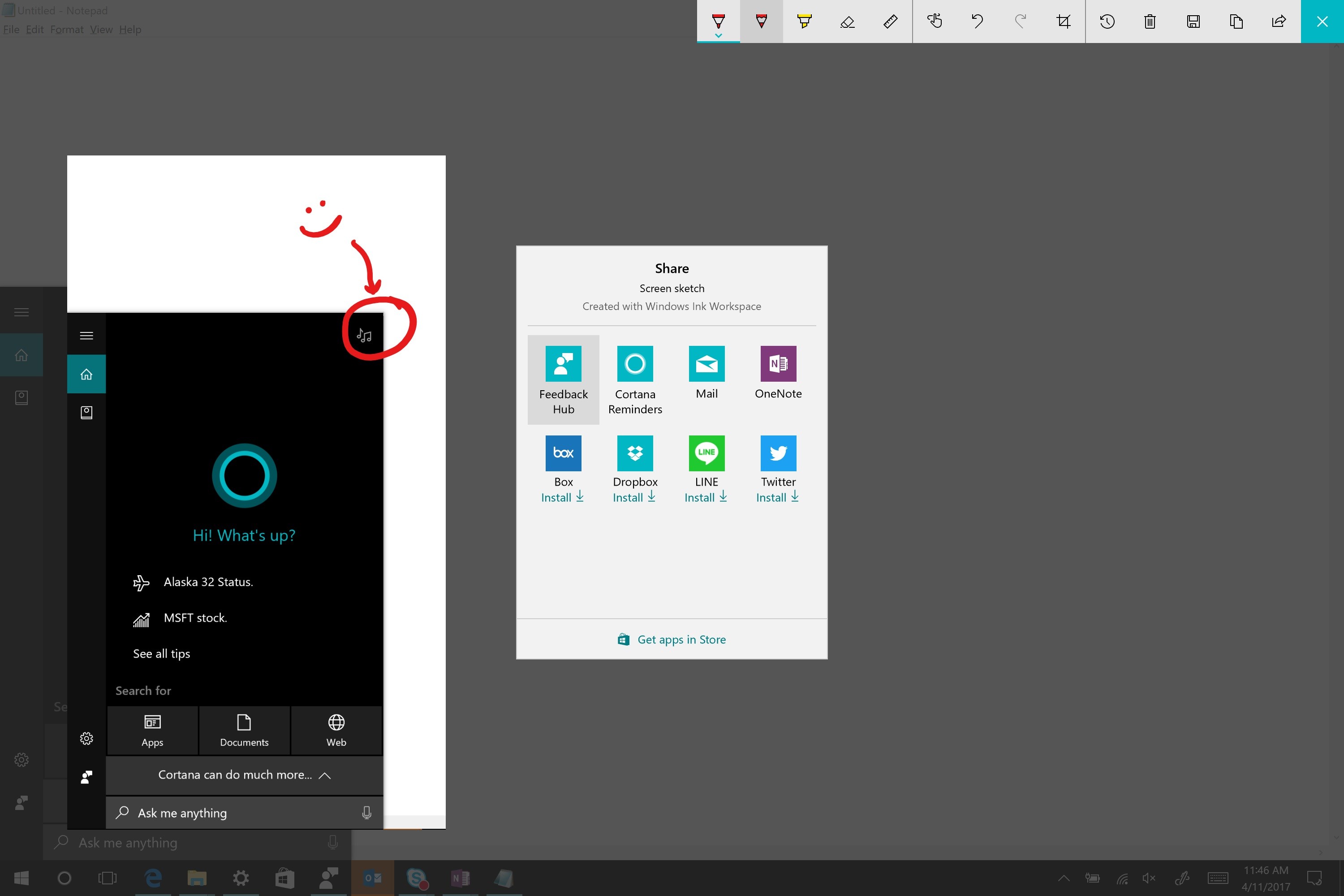
Task: Collapse the Cortana can do much more panel
Action: pos(325,775)
